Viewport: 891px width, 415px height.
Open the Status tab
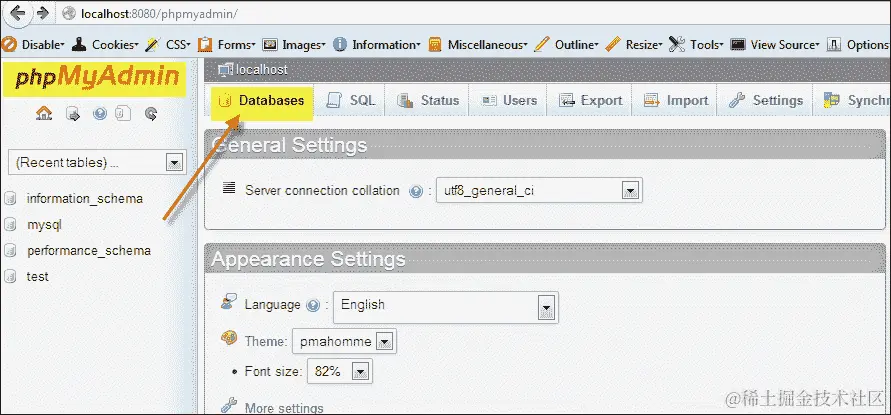coord(428,101)
